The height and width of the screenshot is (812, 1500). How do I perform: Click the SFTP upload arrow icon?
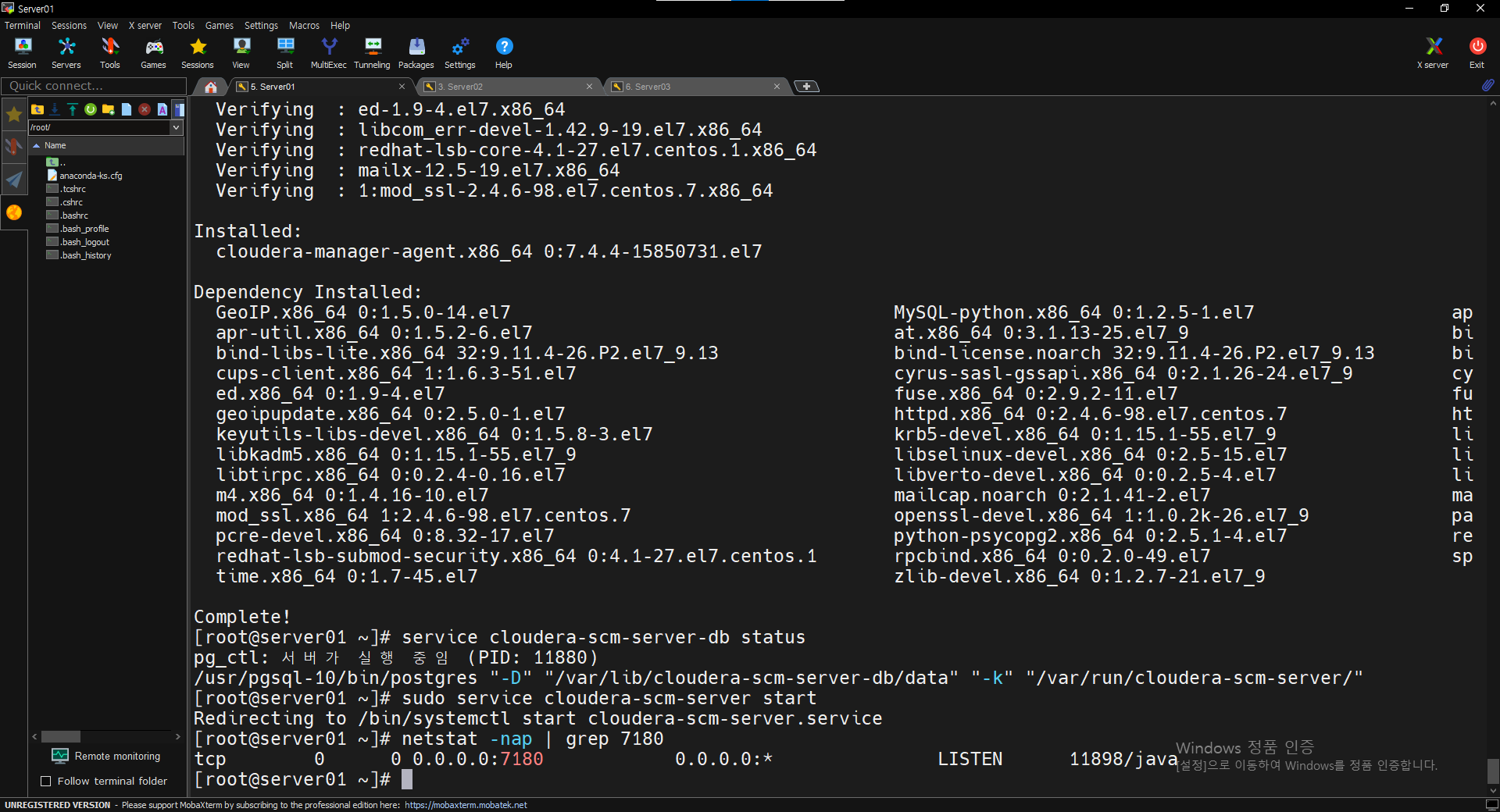pos(73,109)
